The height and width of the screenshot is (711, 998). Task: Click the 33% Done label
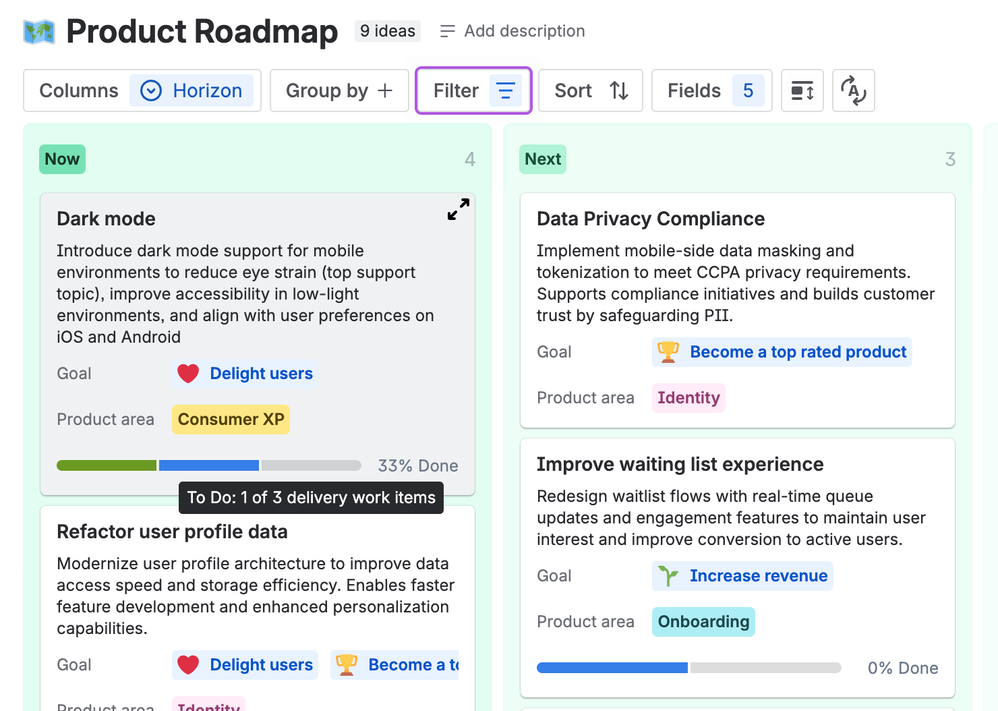click(418, 466)
